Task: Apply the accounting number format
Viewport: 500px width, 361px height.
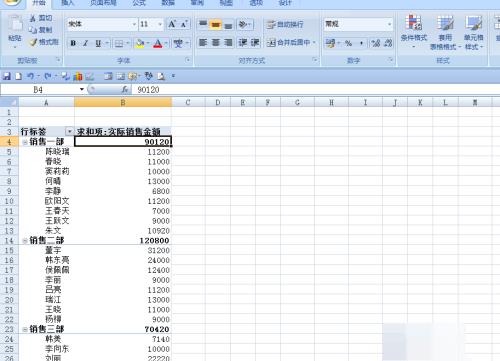Action: click(330, 43)
